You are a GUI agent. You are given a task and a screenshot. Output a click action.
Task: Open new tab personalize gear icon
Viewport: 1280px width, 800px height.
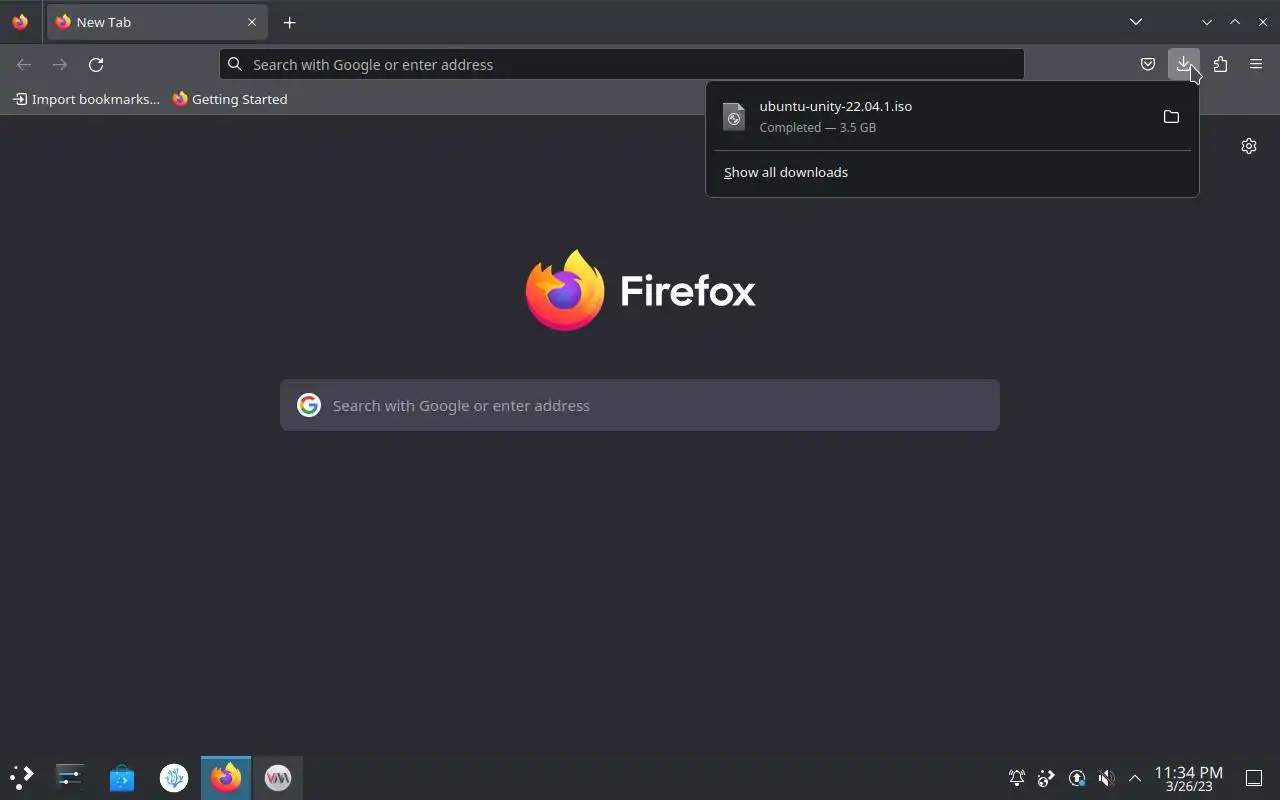1249,146
